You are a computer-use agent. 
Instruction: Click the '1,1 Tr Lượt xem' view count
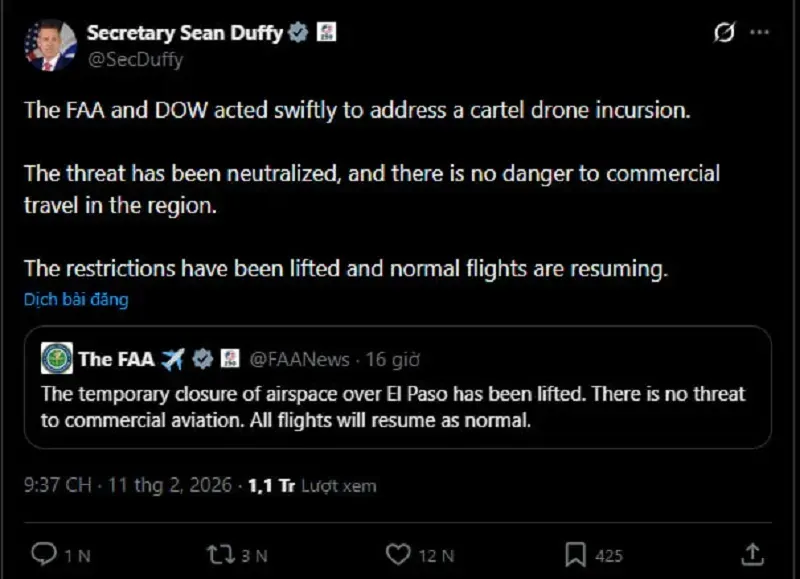pos(312,486)
